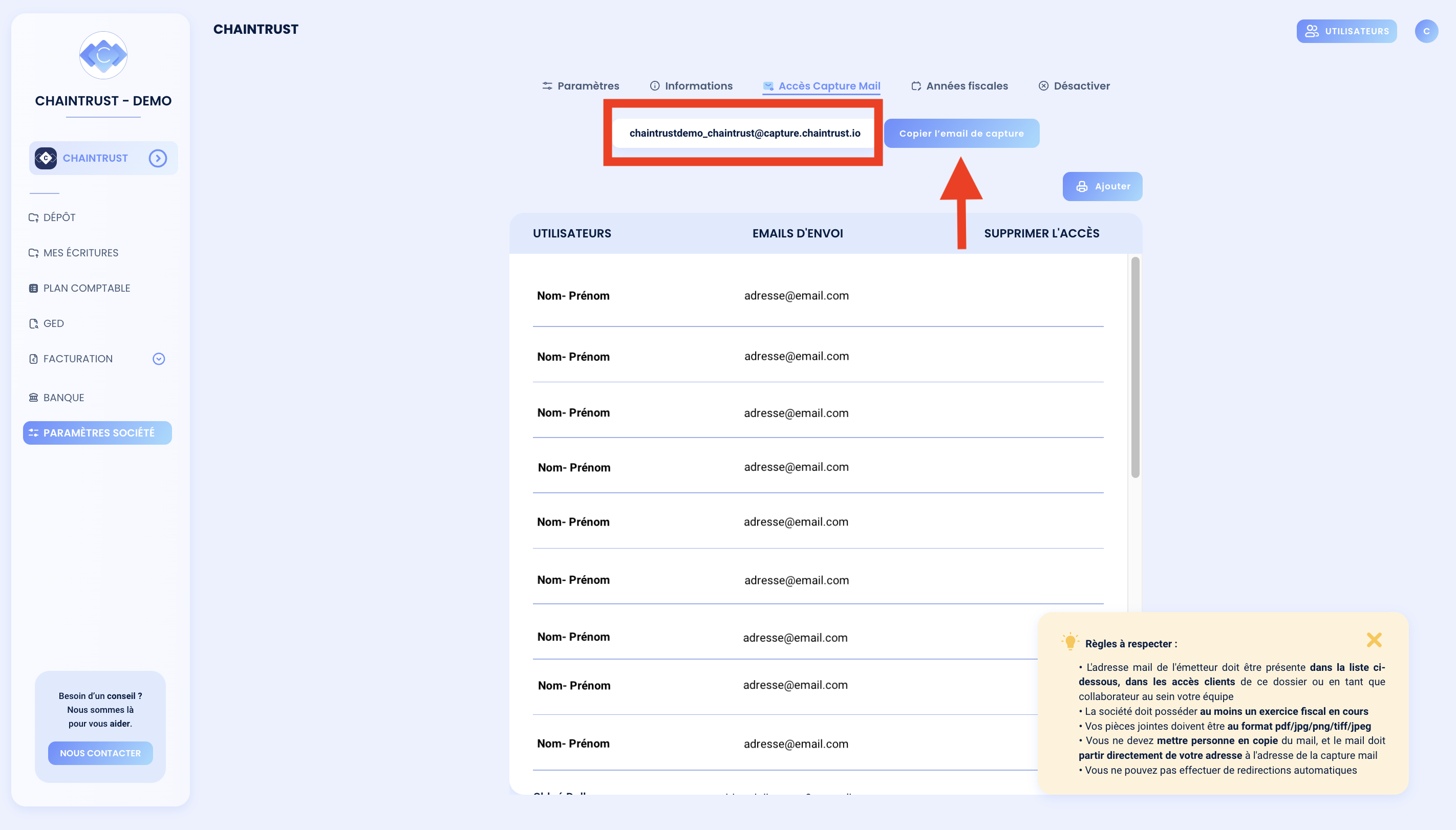This screenshot has width=1456, height=830.
Task: Click the CHAINTRUST - DEMO heading
Action: click(x=103, y=101)
